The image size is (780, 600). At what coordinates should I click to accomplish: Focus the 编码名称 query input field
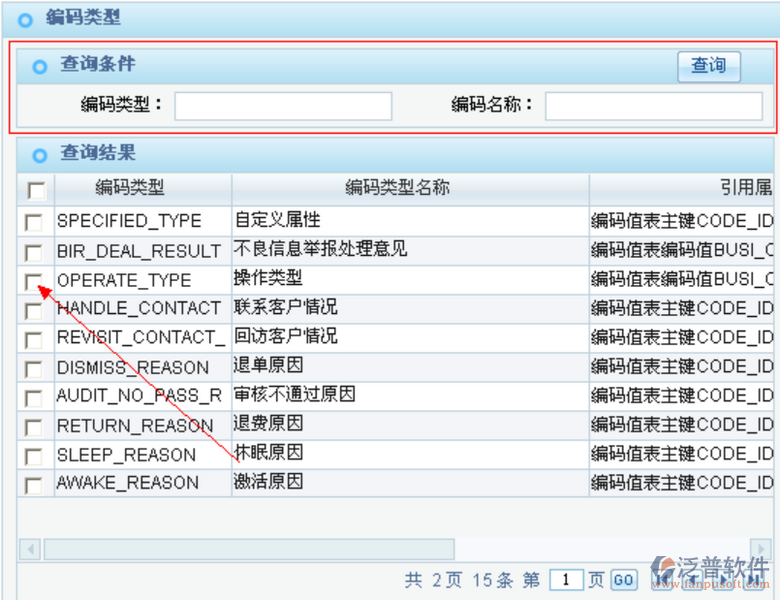[x=653, y=106]
